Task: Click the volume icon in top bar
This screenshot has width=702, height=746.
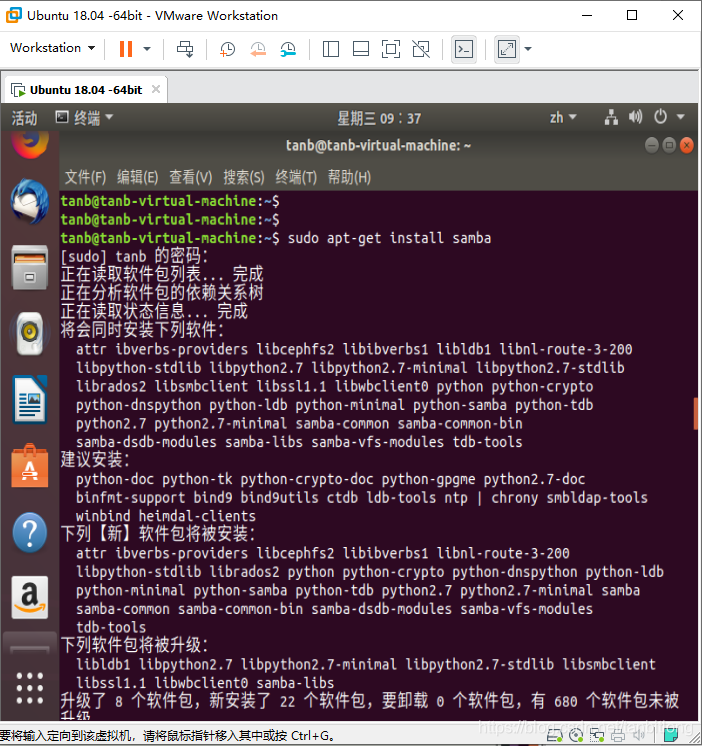Action: coord(635,117)
